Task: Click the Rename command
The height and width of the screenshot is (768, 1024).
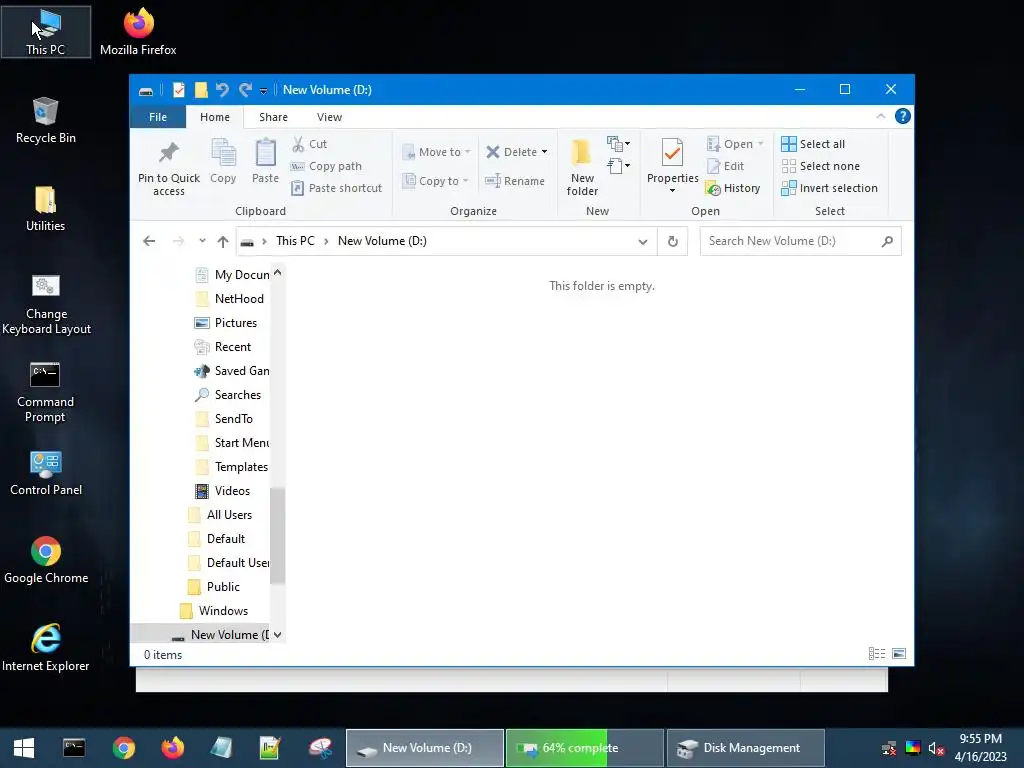Action: tap(515, 181)
